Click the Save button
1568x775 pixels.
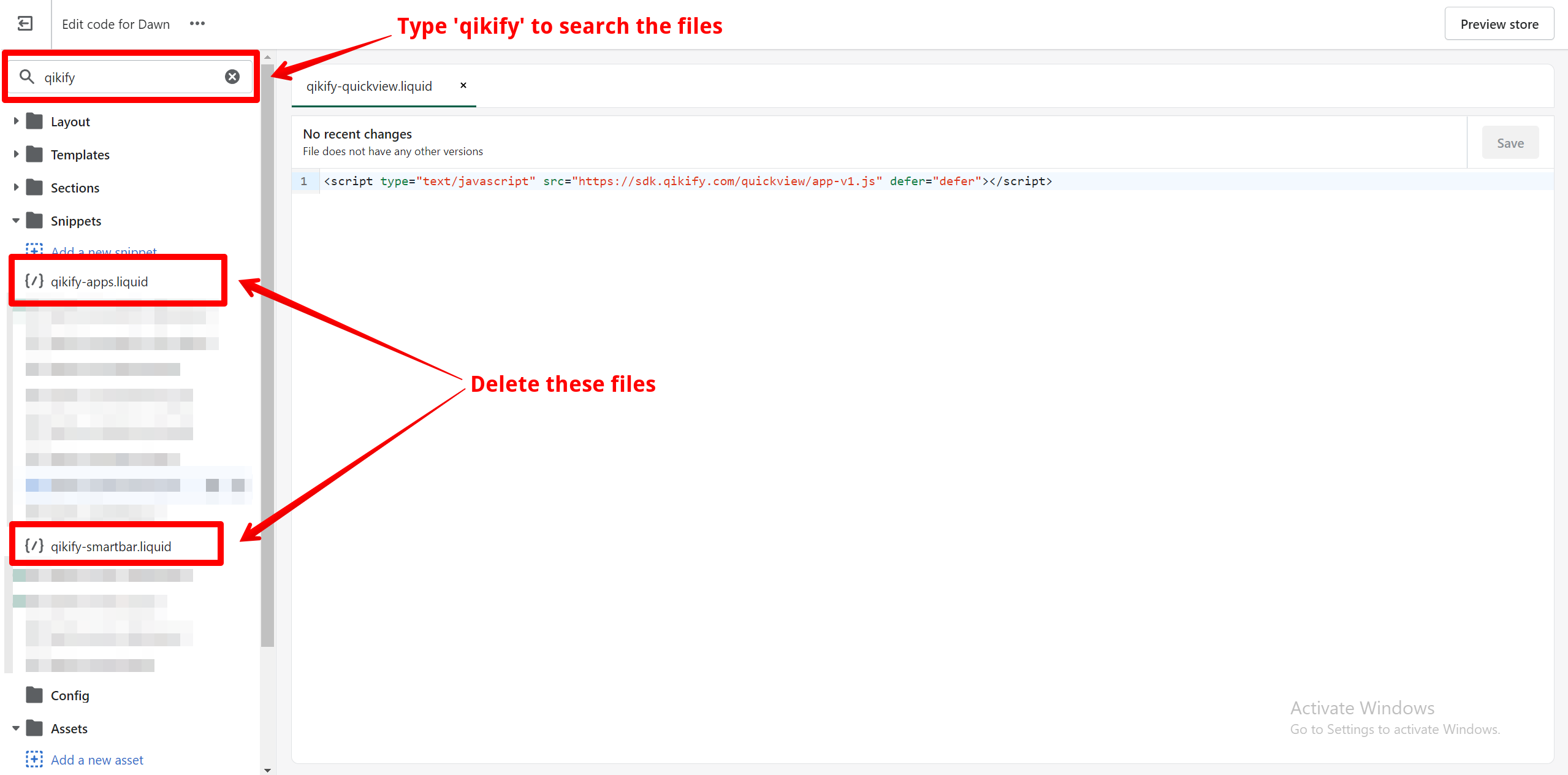click(x=1510, y=143)
